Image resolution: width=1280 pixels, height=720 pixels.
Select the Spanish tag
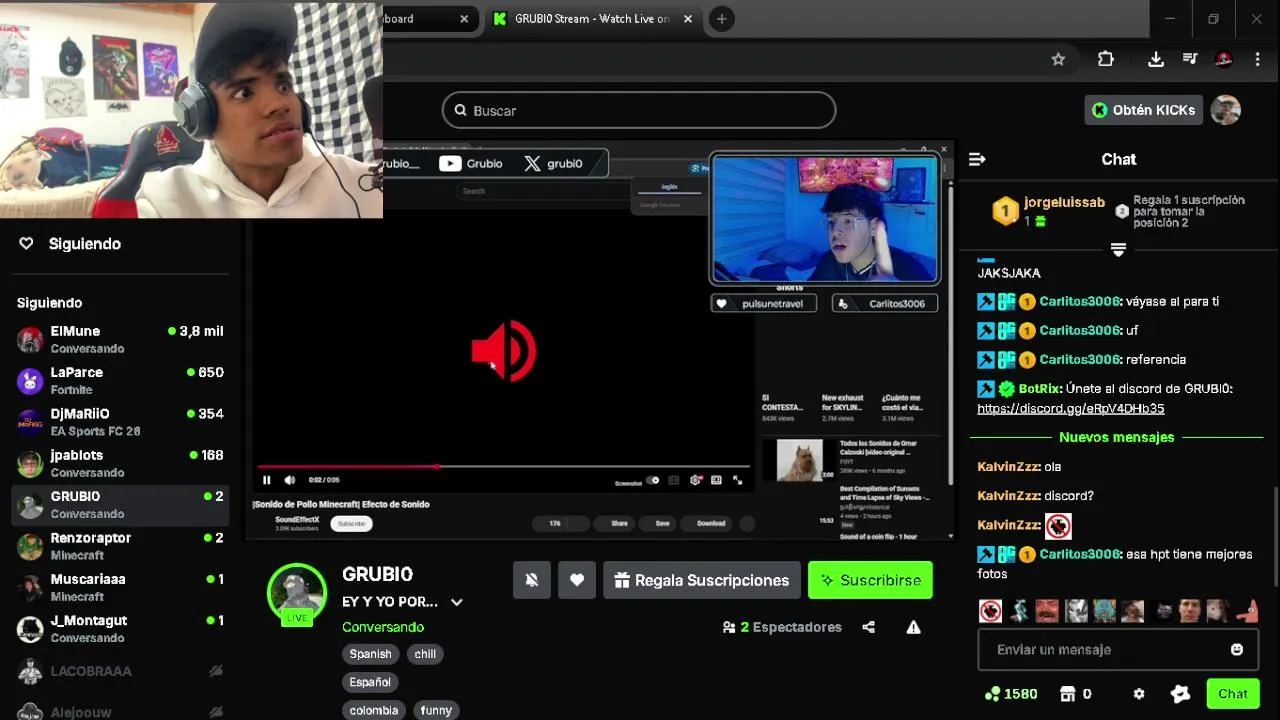click(370, 654)
